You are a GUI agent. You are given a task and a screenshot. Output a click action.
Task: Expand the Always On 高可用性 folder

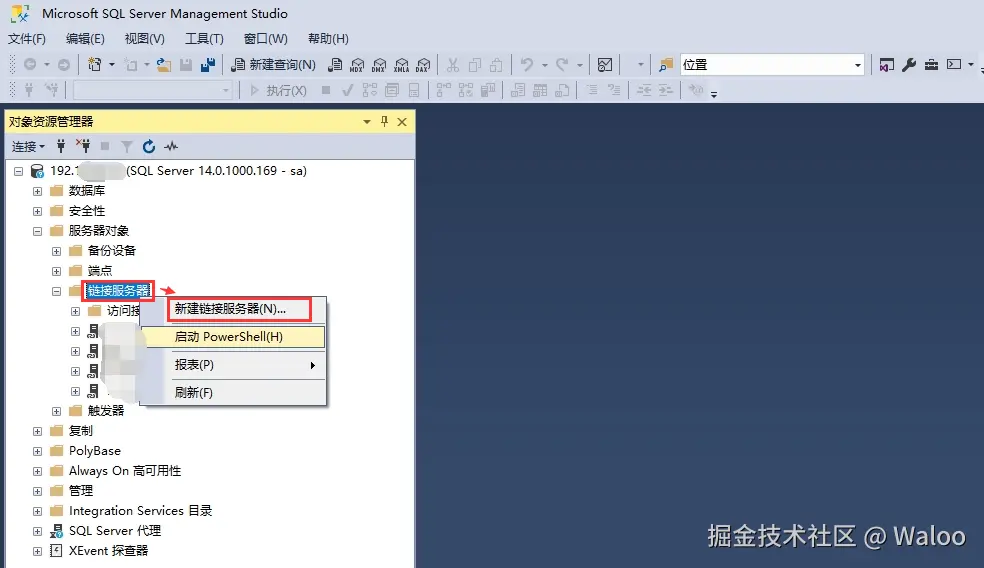pos(37,471)
